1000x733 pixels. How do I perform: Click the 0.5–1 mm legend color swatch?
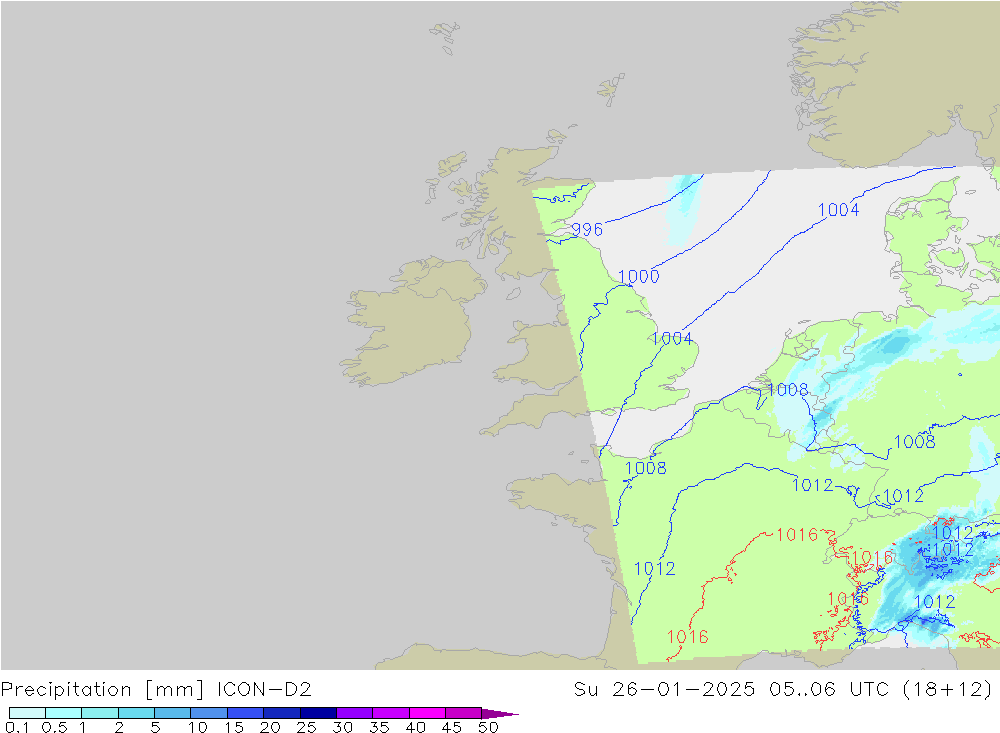tap(64, 713)
